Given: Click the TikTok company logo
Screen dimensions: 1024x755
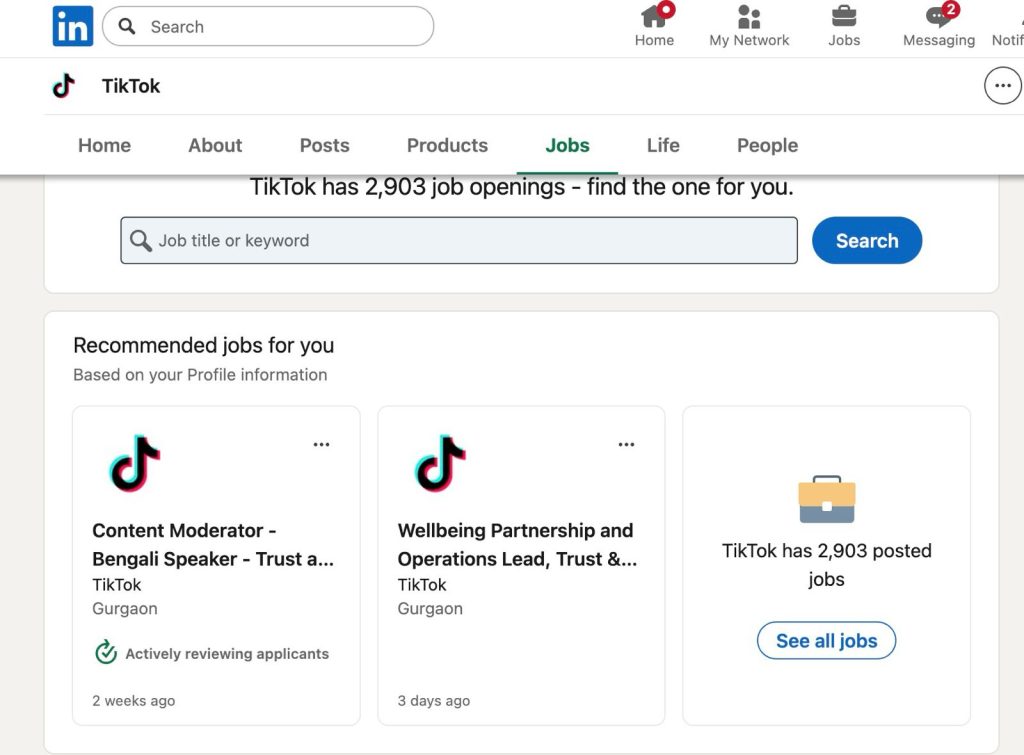Looking at the screenshot, I should [x=62, y=86].
